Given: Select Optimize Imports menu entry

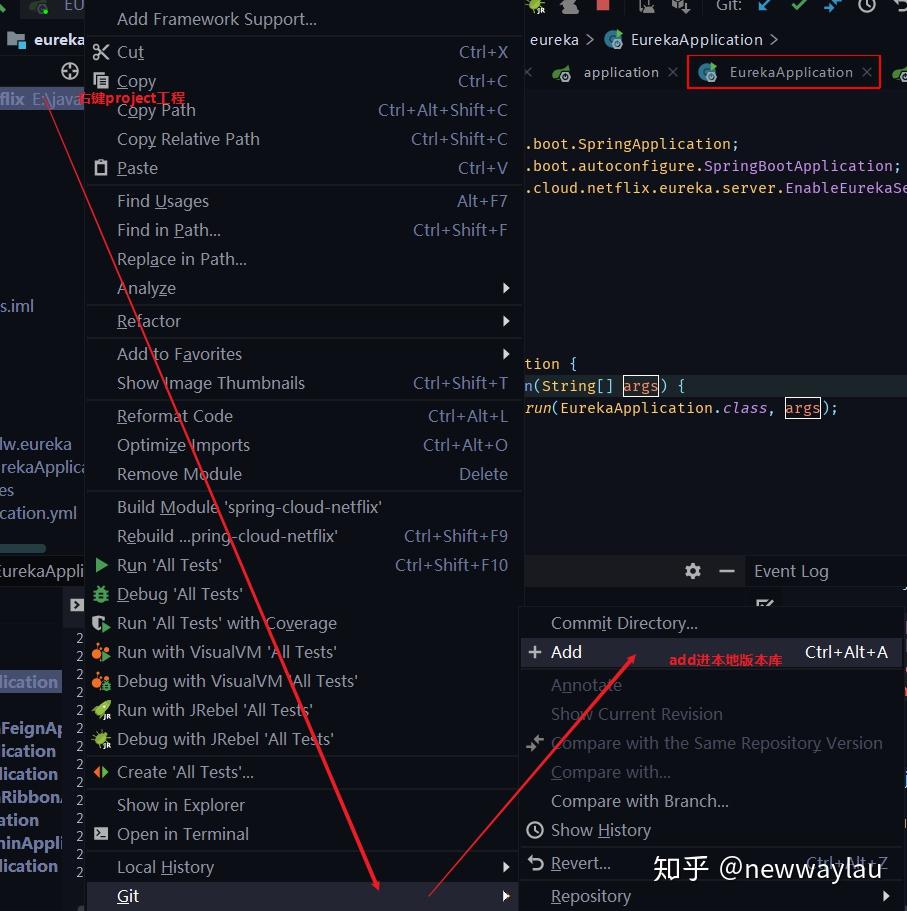Looking at the screenshot, I should click(304, 446).
